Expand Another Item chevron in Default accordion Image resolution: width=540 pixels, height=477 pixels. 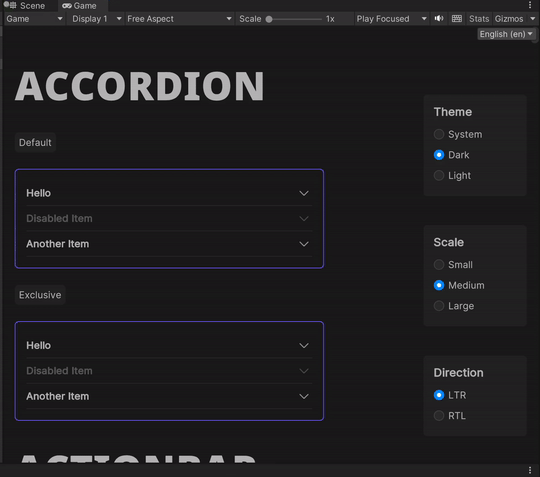(304, 244)
